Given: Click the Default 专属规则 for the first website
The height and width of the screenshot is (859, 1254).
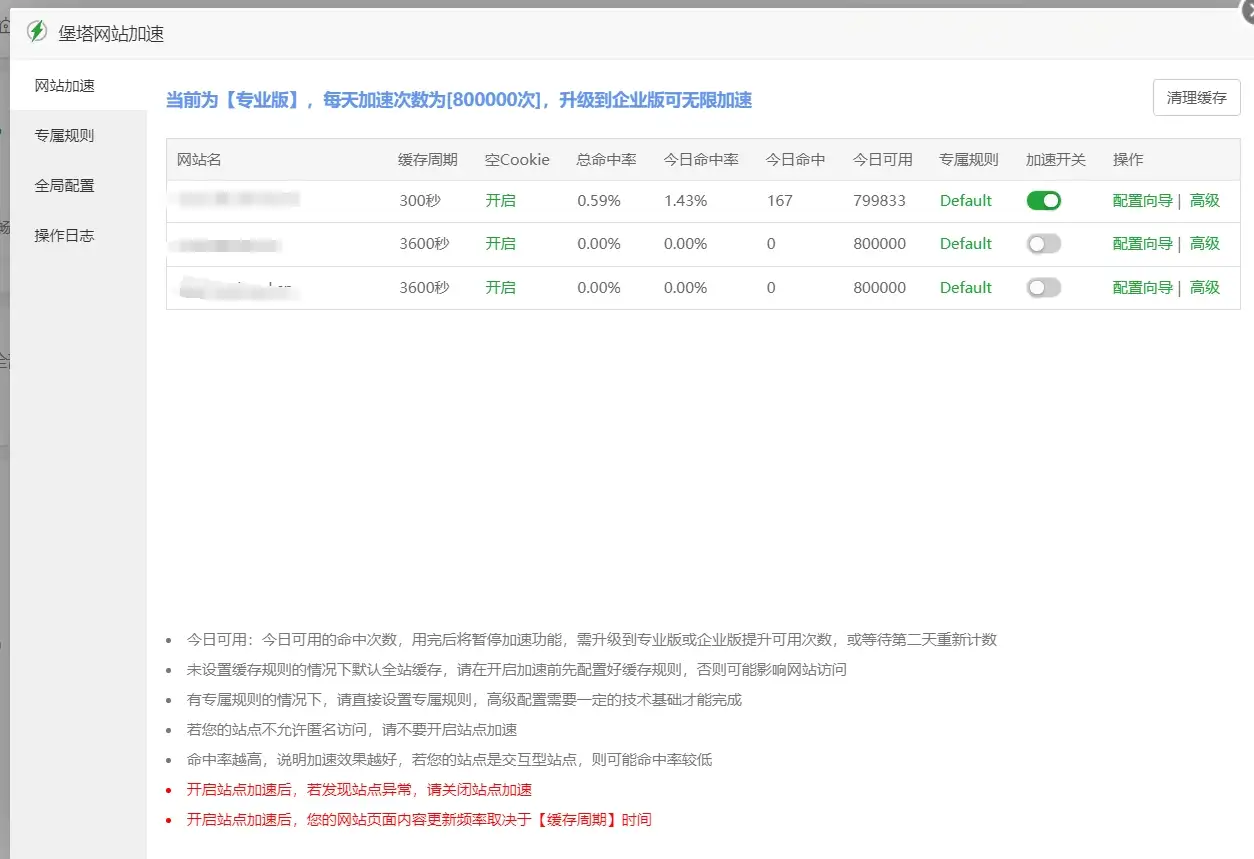Looking at the screenshot, I should point(965,200).
